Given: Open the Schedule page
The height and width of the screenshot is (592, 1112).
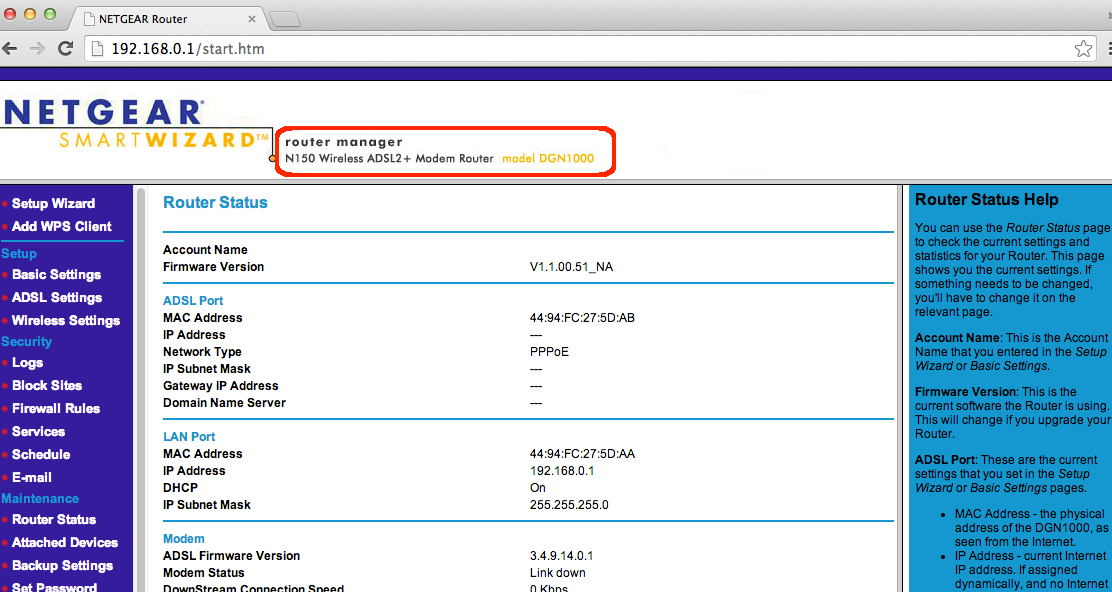Looking at the screenshot, I should pos(40,454).
